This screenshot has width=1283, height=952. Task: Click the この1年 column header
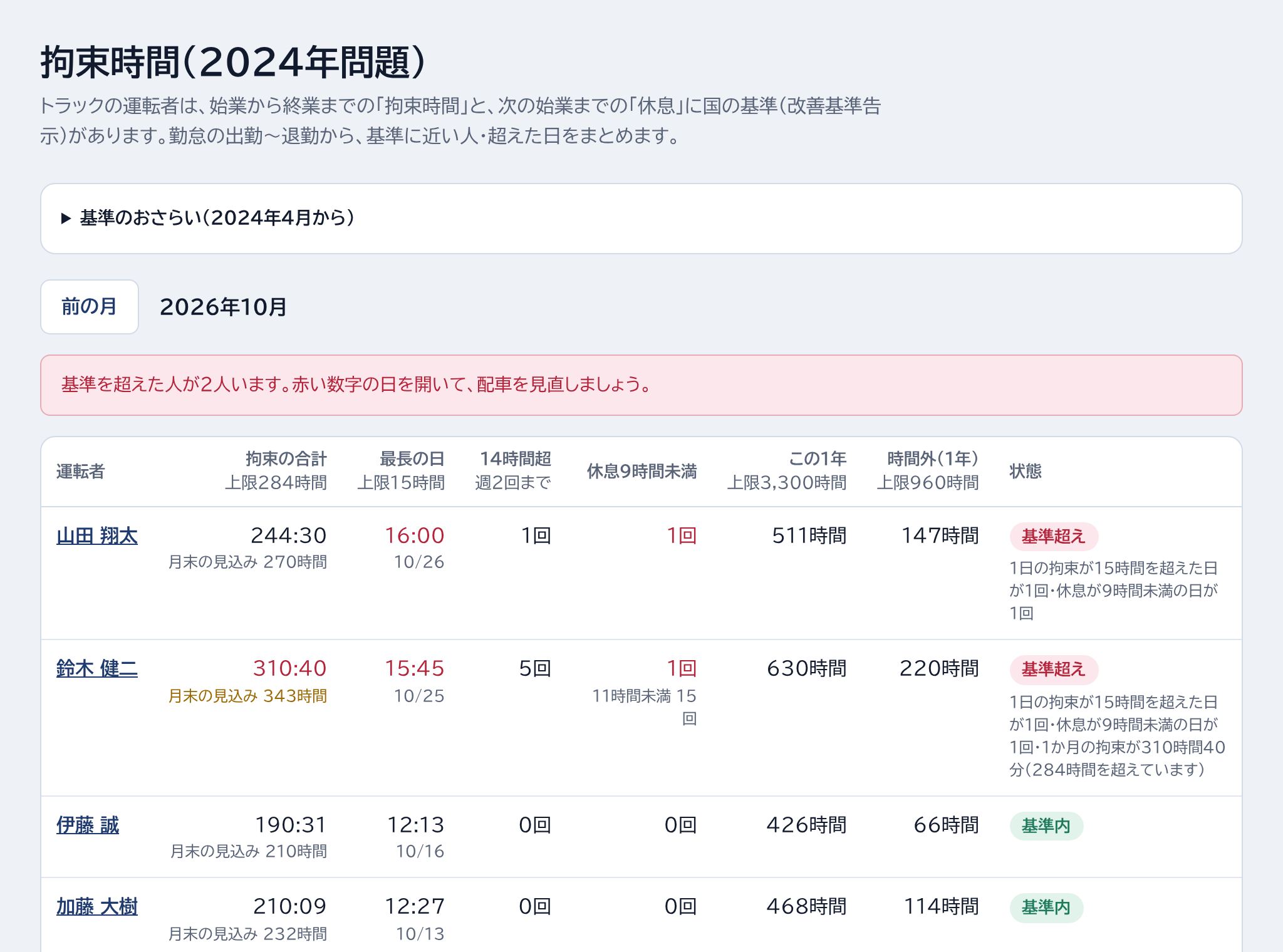(x=817, y=459)
